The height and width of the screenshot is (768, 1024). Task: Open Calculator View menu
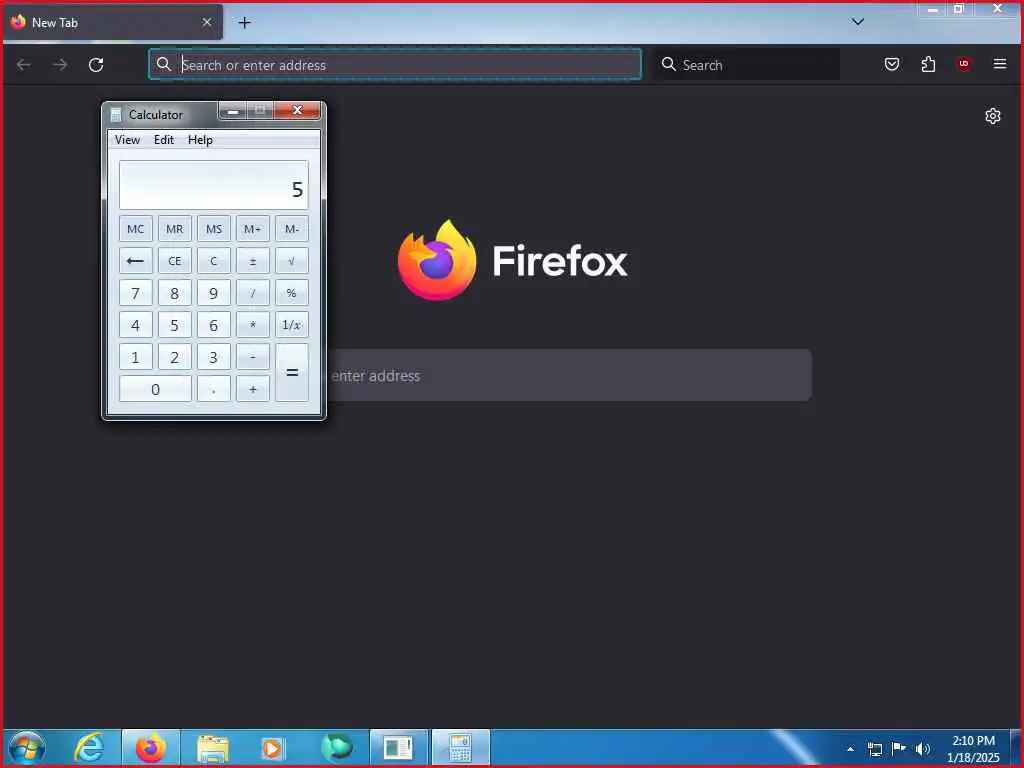127,140
